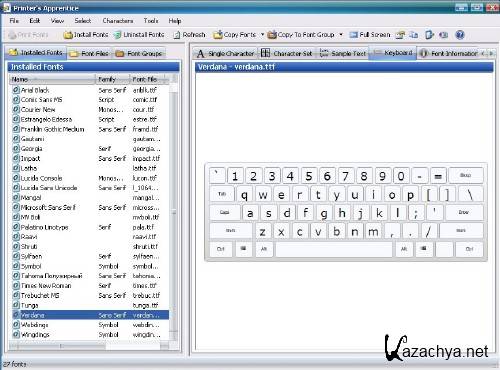Click the tab strip right scroll arrow

coord(491,53)
